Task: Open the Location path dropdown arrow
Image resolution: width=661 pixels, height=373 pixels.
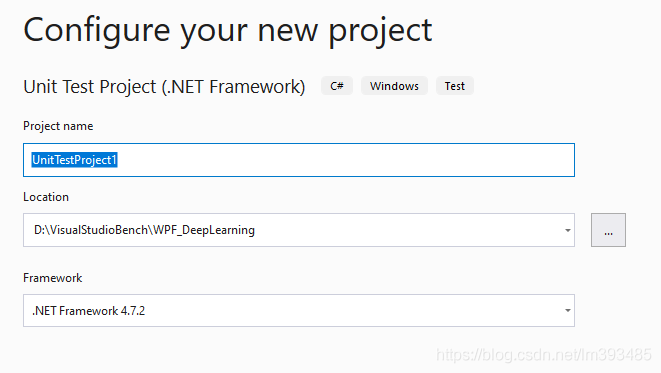Action: tap(567, 230)
